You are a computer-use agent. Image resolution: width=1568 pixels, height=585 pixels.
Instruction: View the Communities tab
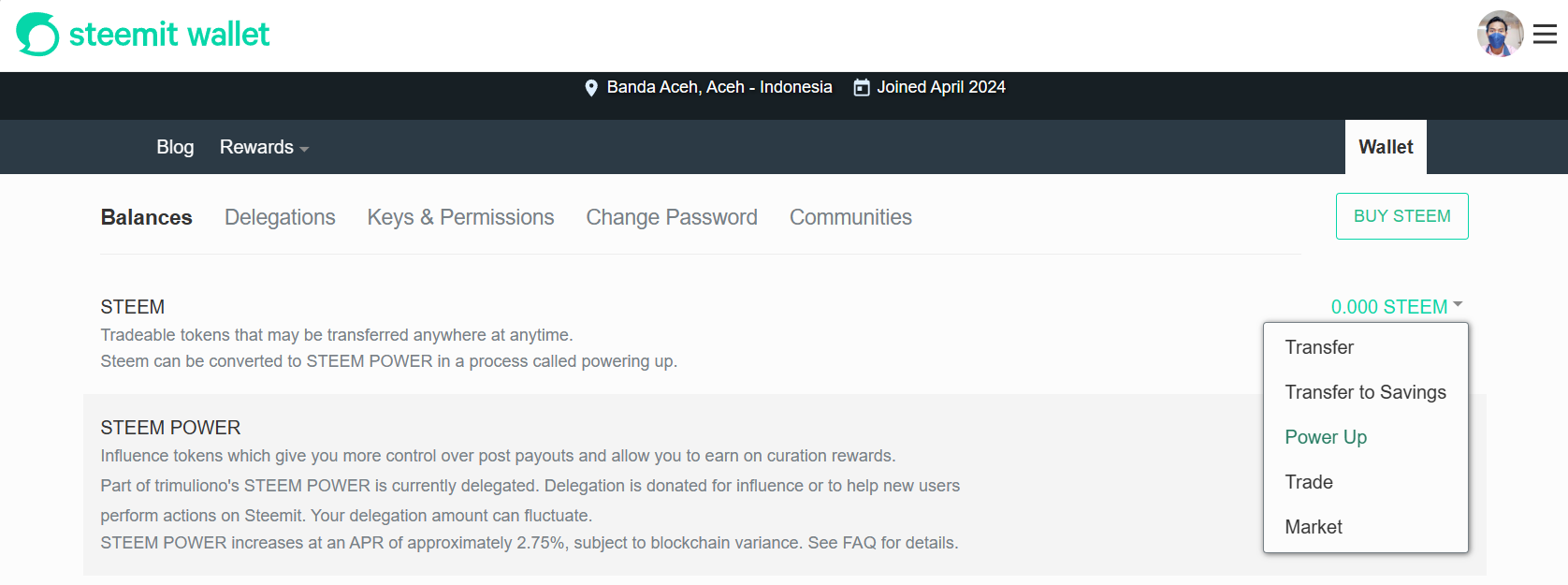[850, 218]
